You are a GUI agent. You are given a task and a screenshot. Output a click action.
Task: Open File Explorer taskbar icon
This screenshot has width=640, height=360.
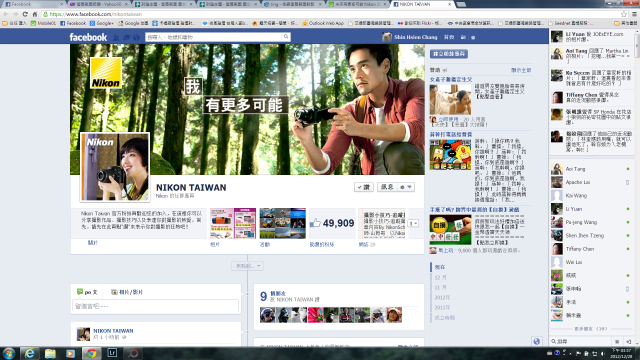point(50,353)
